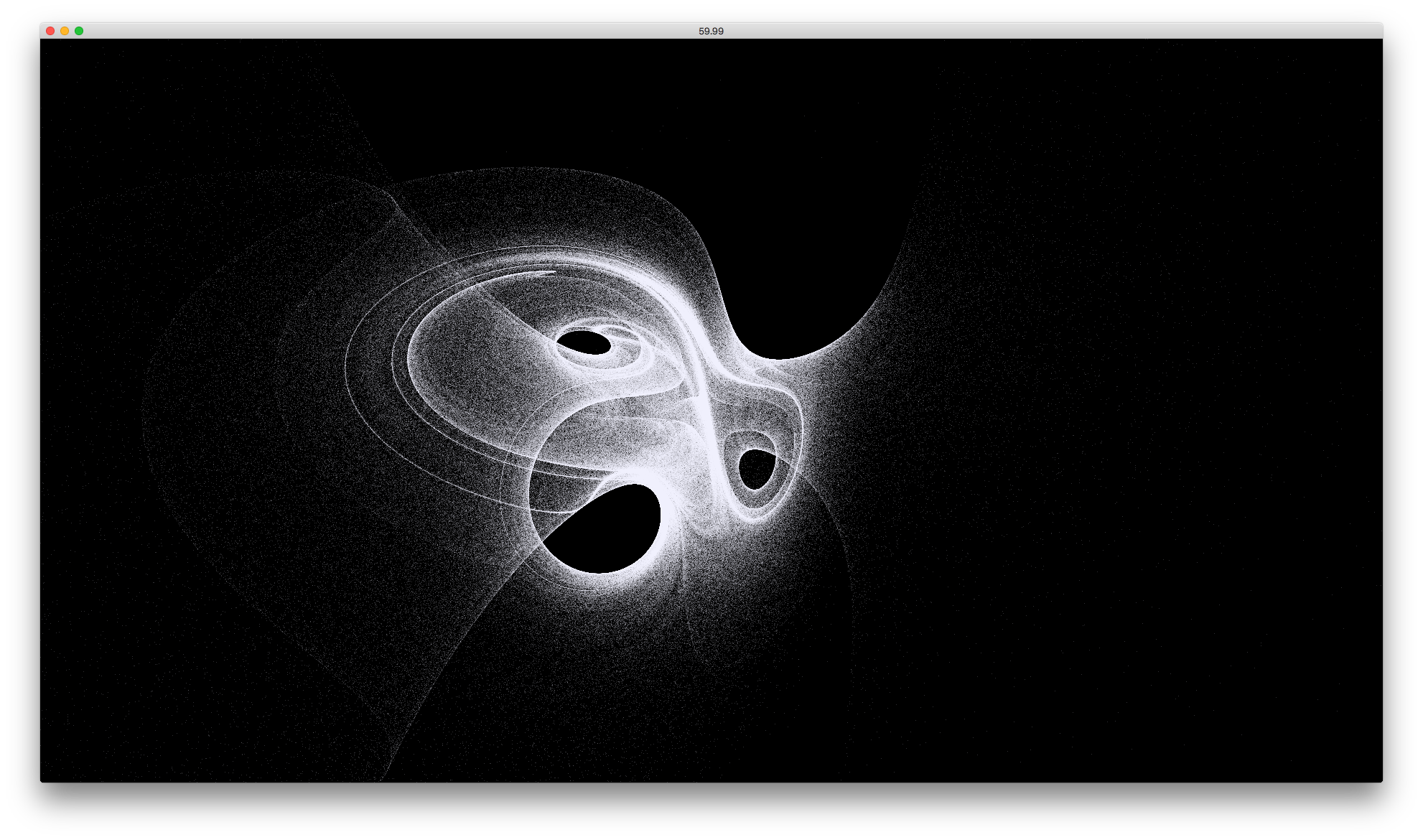Close the window with the red button
The image size is (1423, 840).
coord(50,31)
